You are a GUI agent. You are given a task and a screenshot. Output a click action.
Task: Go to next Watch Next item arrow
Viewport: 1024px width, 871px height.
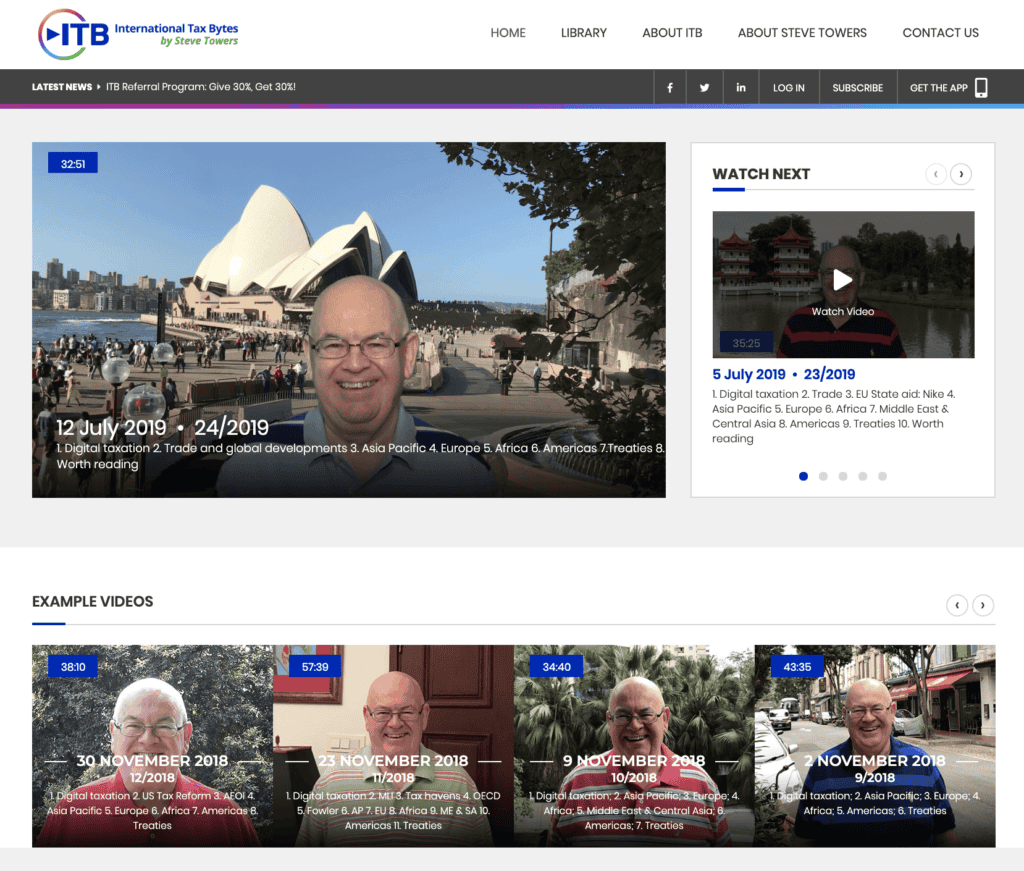961,174
